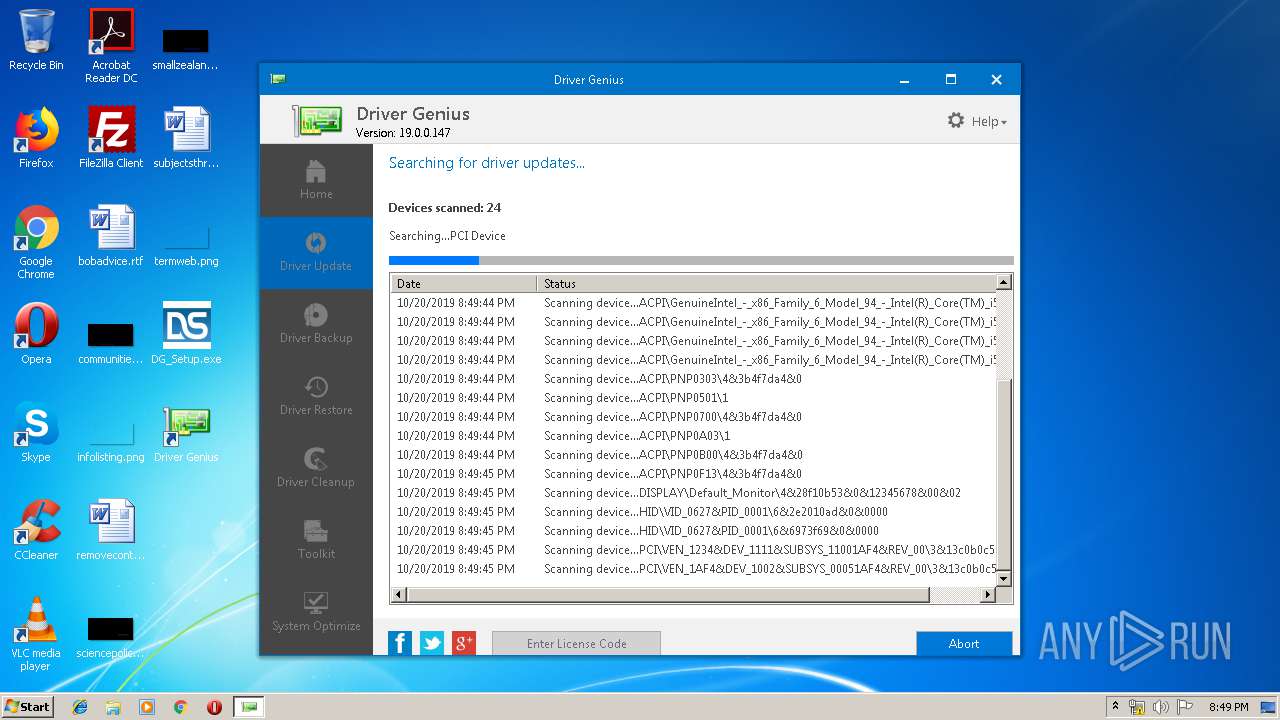Select row Scanning device ACPI\PNP0501\1
The image size is (1280, 720).
click(x=694, y=398)
